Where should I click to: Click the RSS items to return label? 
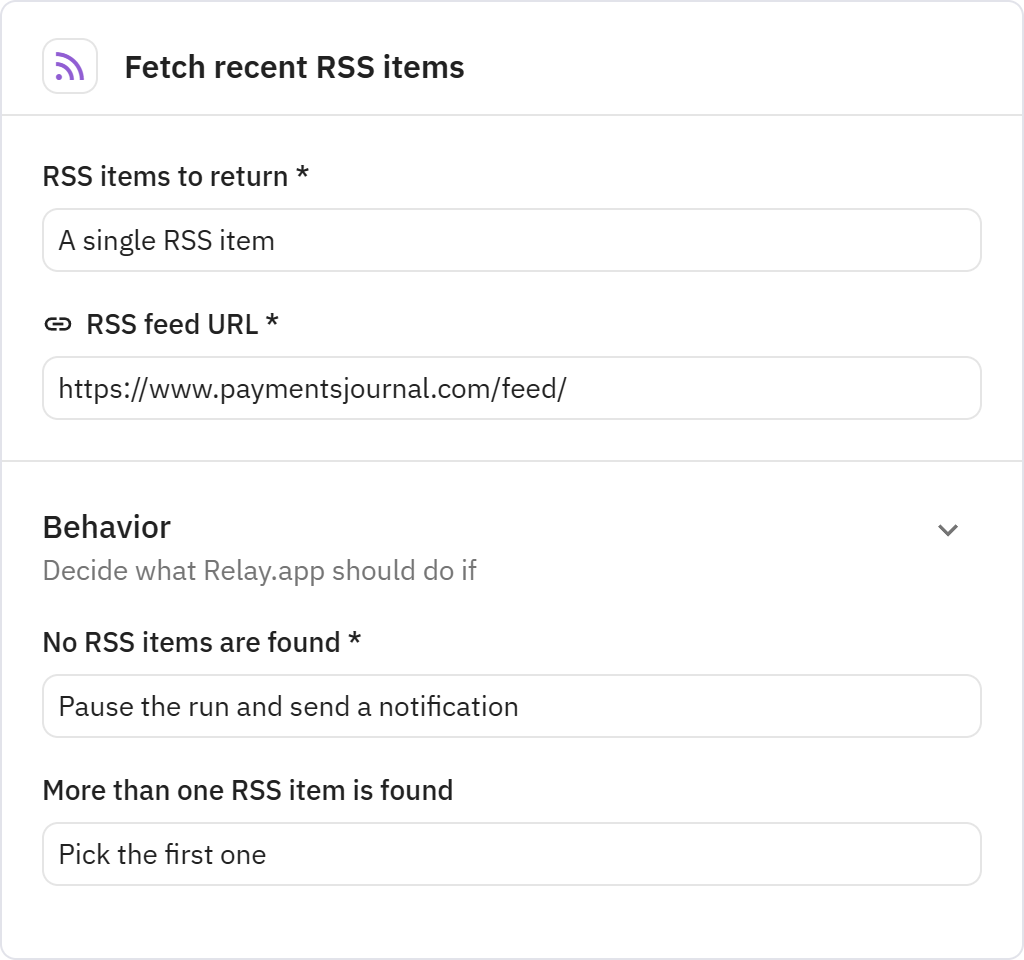tap(173, 177)
